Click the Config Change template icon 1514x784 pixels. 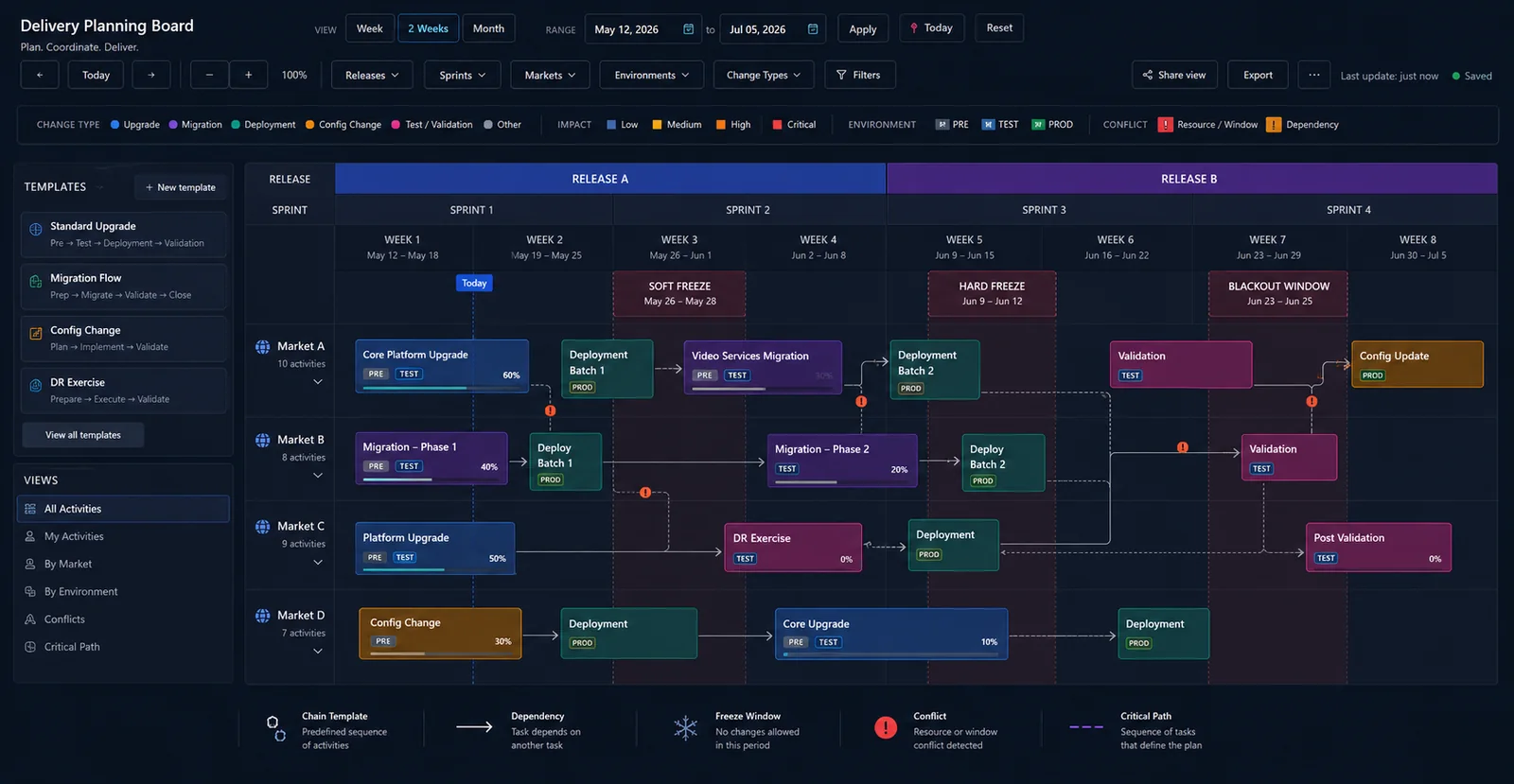pyautogui.click(x=36, y=333)
